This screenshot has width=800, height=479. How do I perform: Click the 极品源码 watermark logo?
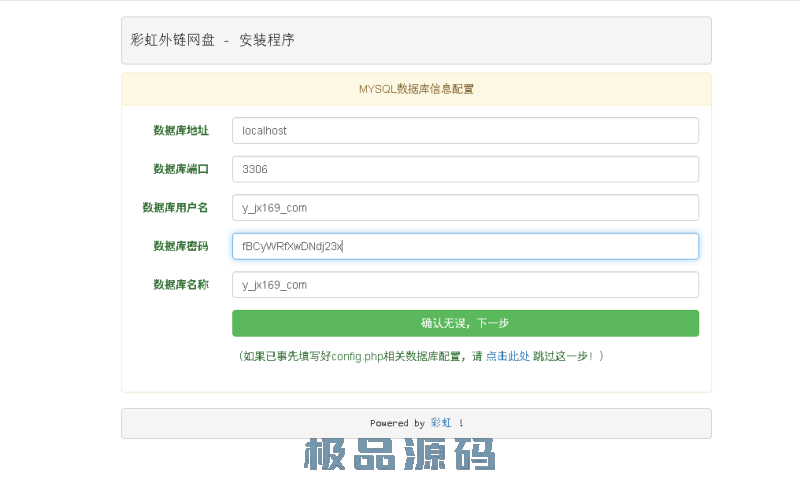pos(400,455)
